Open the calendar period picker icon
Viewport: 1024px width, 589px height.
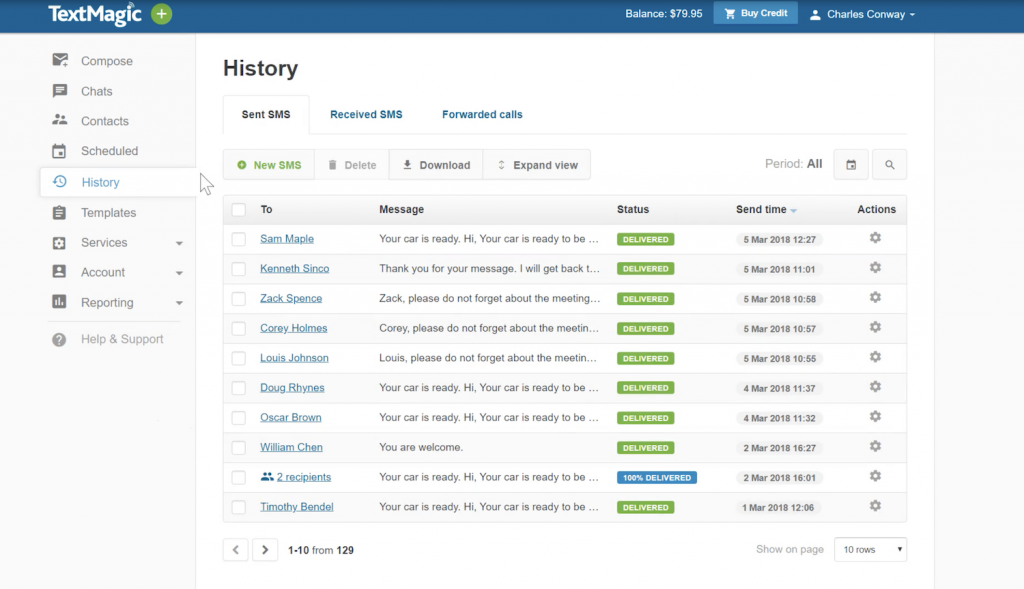(850, 165)
